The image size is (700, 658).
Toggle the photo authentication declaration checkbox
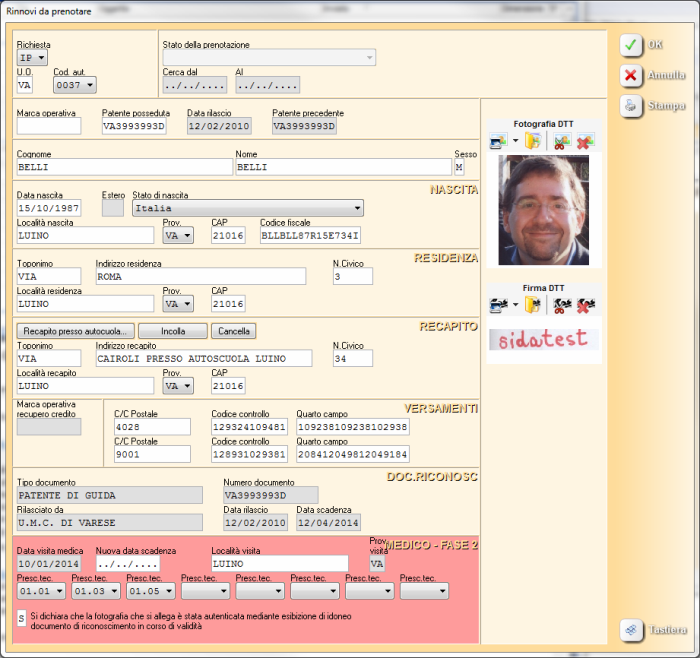(23, 619)
